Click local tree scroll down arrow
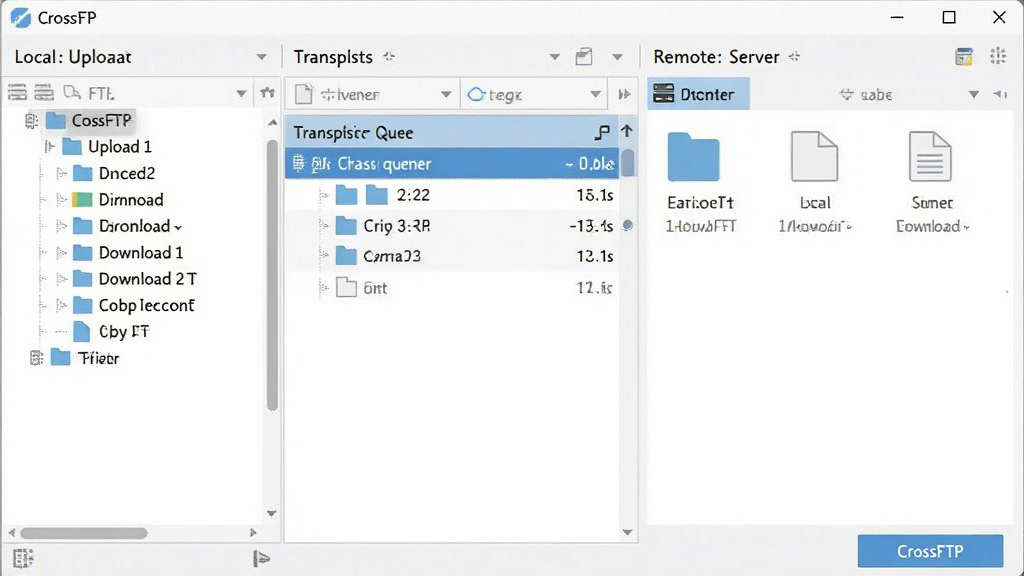The height and width of the screenshot is (576, 1024). coord(272,513)
